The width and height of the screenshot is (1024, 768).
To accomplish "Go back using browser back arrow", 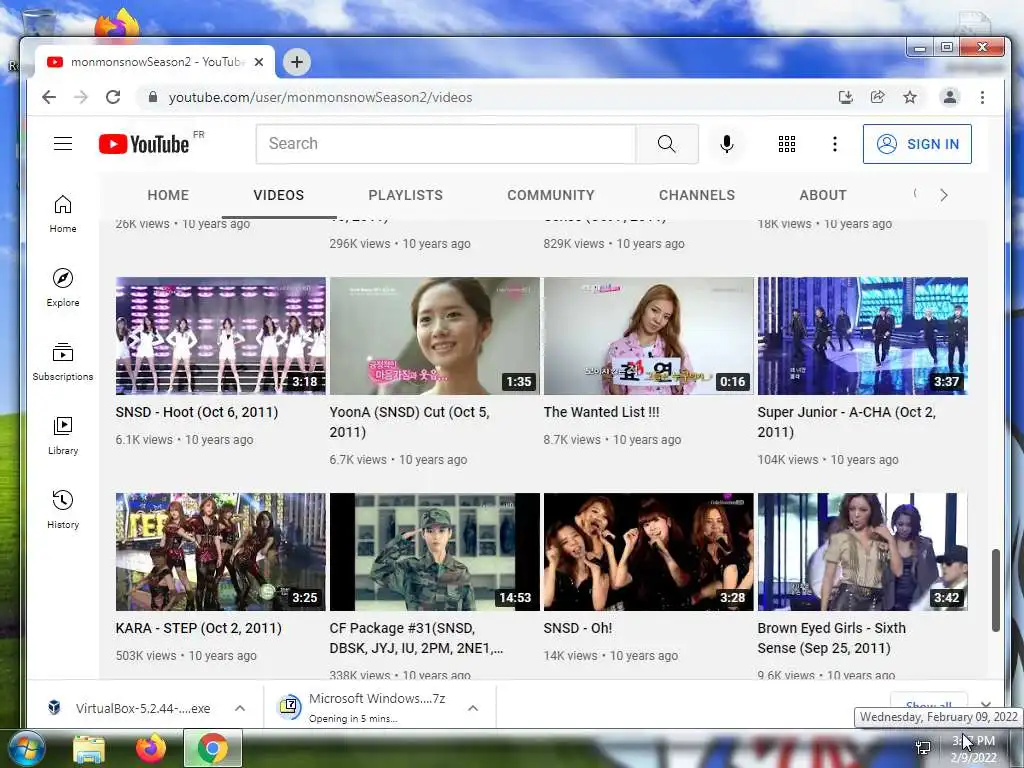I will pyautogui.click(x=49, y=97).
